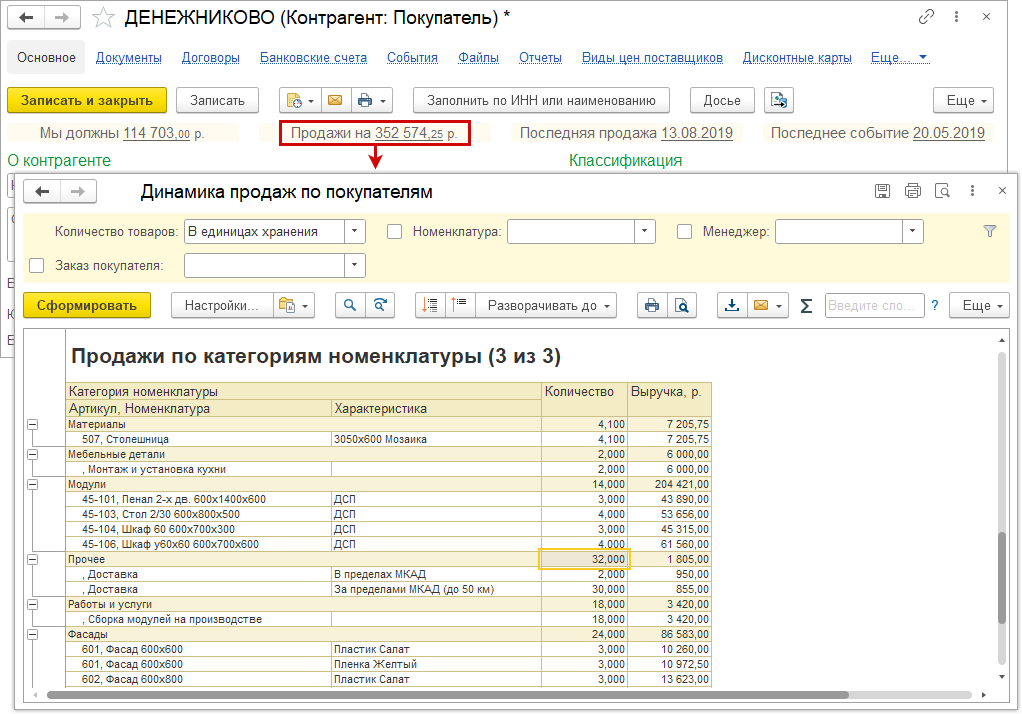The height and width of the screenshot is (714, 1022).
Task: Open the Банковские счета tab
Action: pos(313,58)
